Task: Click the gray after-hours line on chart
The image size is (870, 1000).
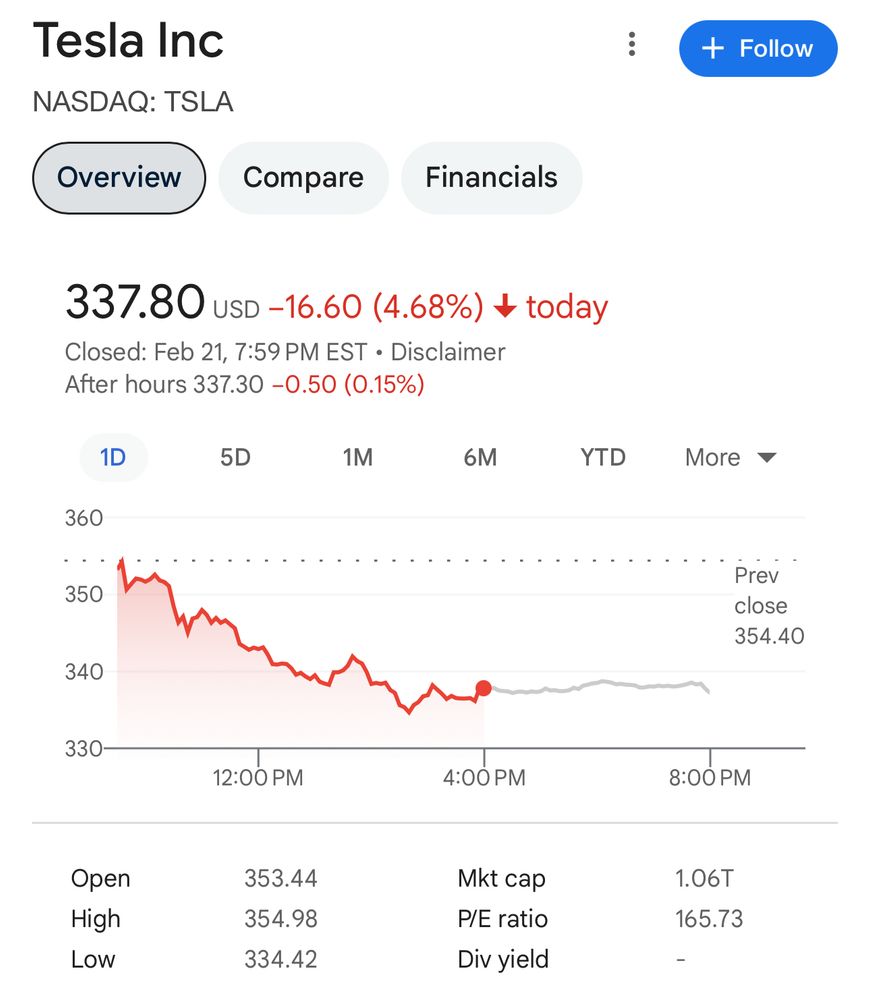Action: tap(600, 684)
